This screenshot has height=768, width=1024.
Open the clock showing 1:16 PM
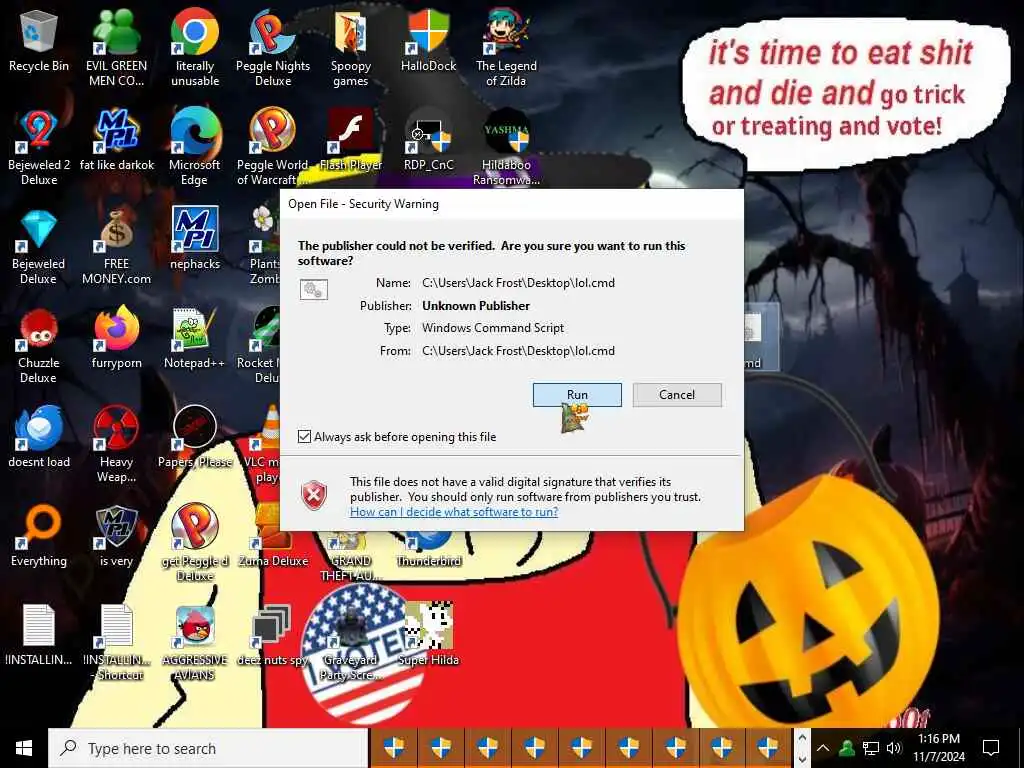tap(939, 748)
